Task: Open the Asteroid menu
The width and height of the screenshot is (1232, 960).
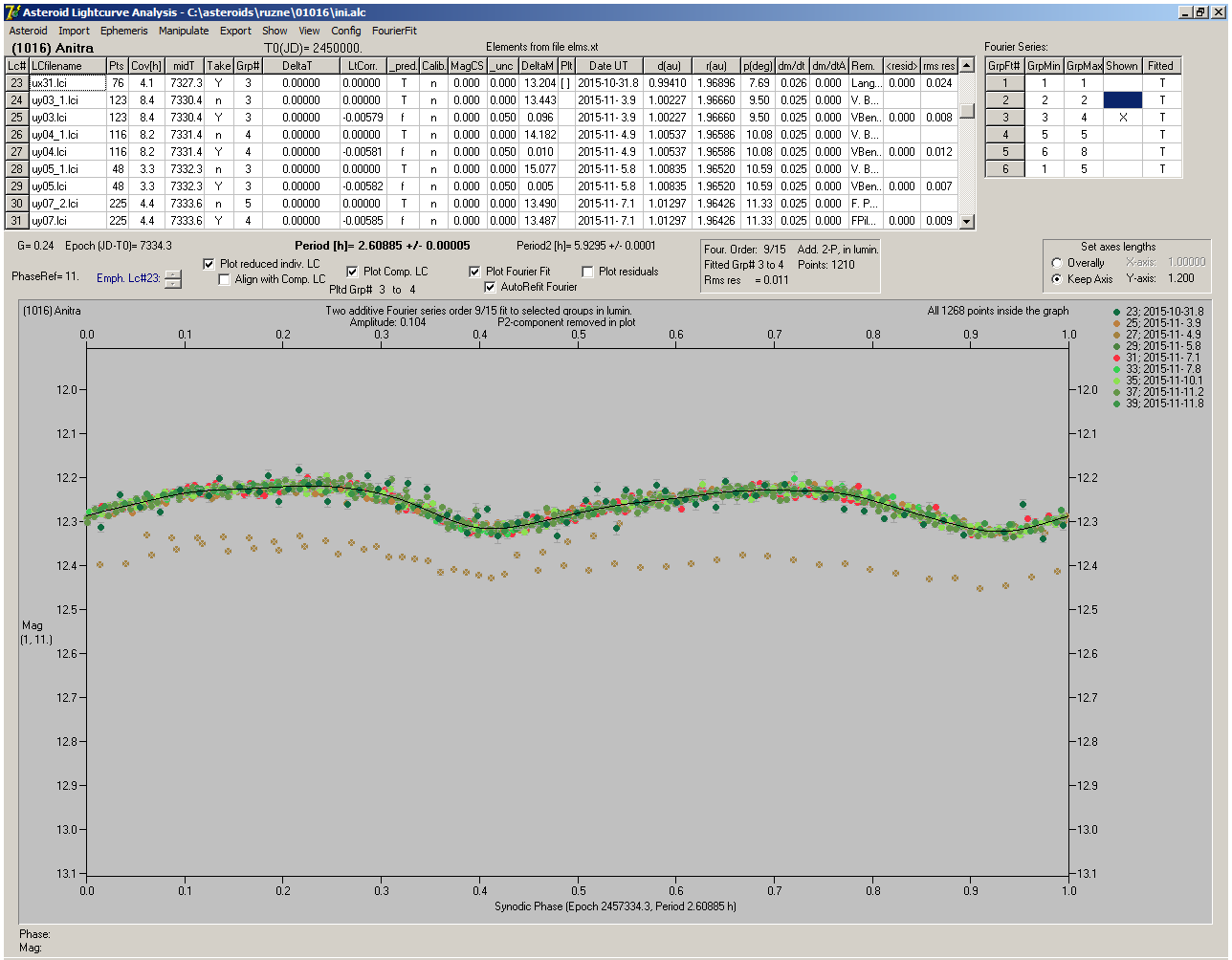Action: point(28,31)
